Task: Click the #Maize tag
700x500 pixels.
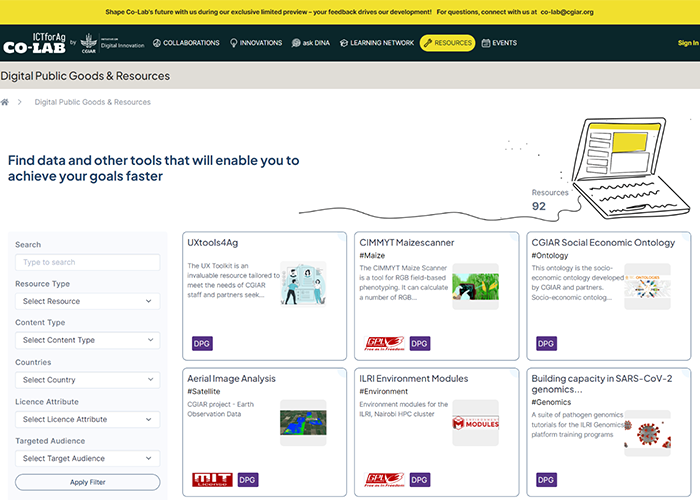Action: pyautogui.click(x=372, y=255)
